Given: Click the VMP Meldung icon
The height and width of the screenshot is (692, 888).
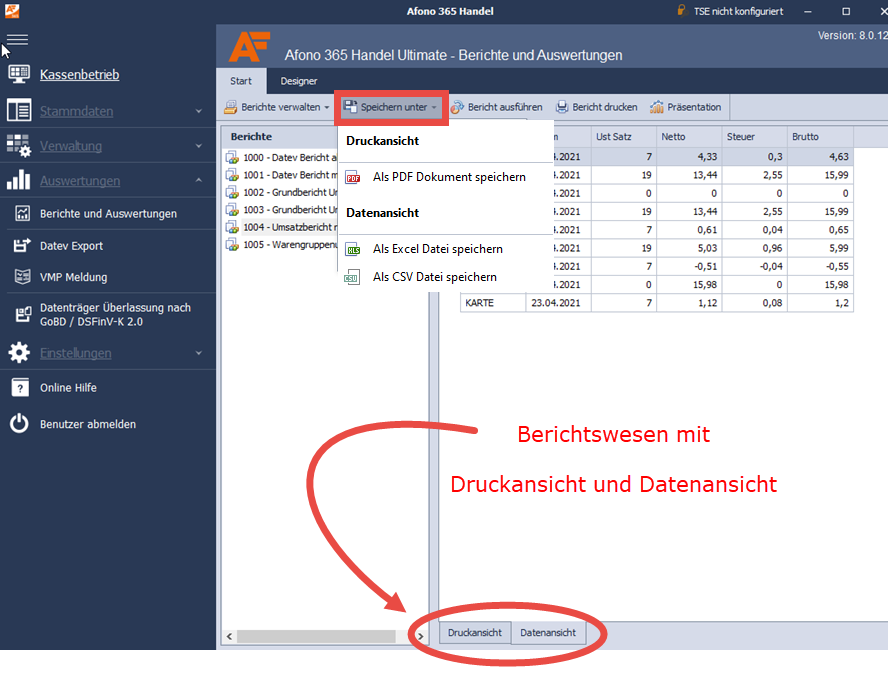Looking at the screenshot, I should tap(22, 277).
